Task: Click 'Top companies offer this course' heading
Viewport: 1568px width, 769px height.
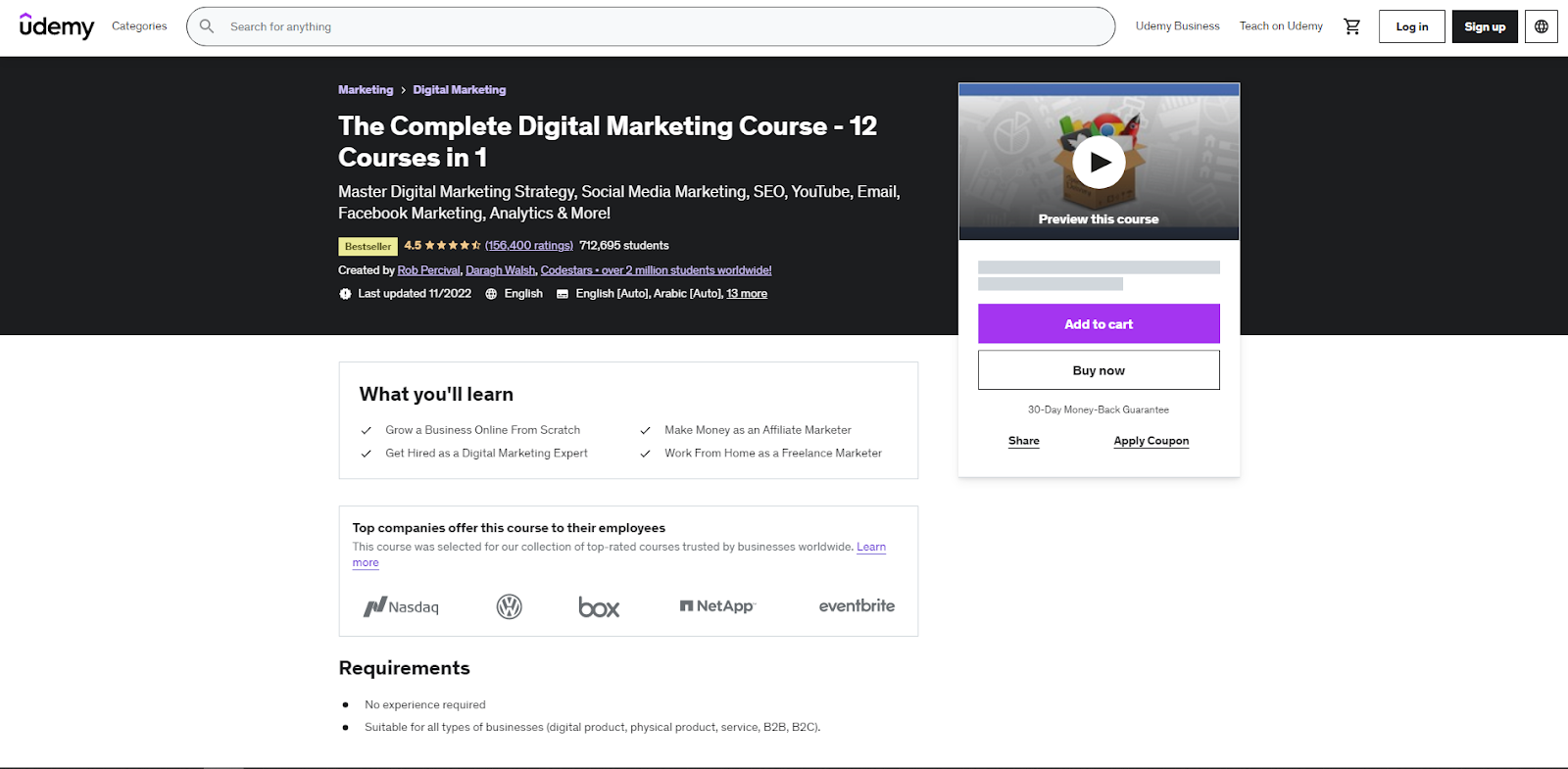Action: point(509,528)
